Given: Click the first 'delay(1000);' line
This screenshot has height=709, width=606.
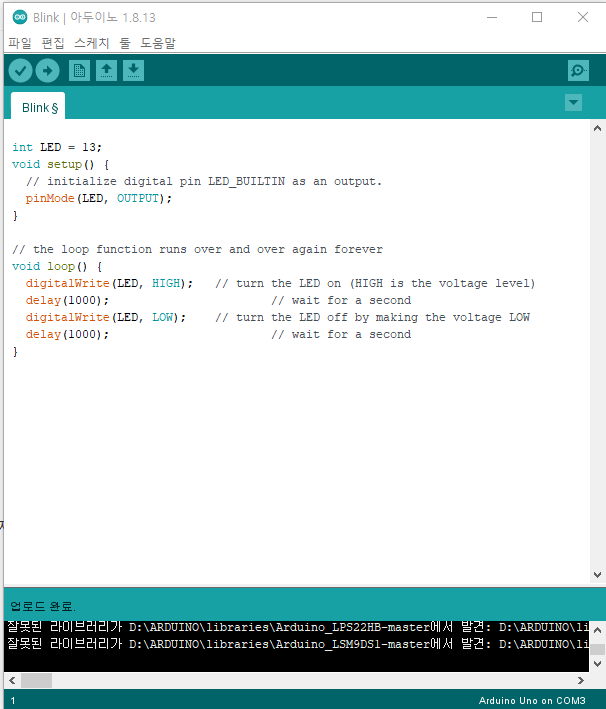Looking at the screenshot, I should point(67,300).
